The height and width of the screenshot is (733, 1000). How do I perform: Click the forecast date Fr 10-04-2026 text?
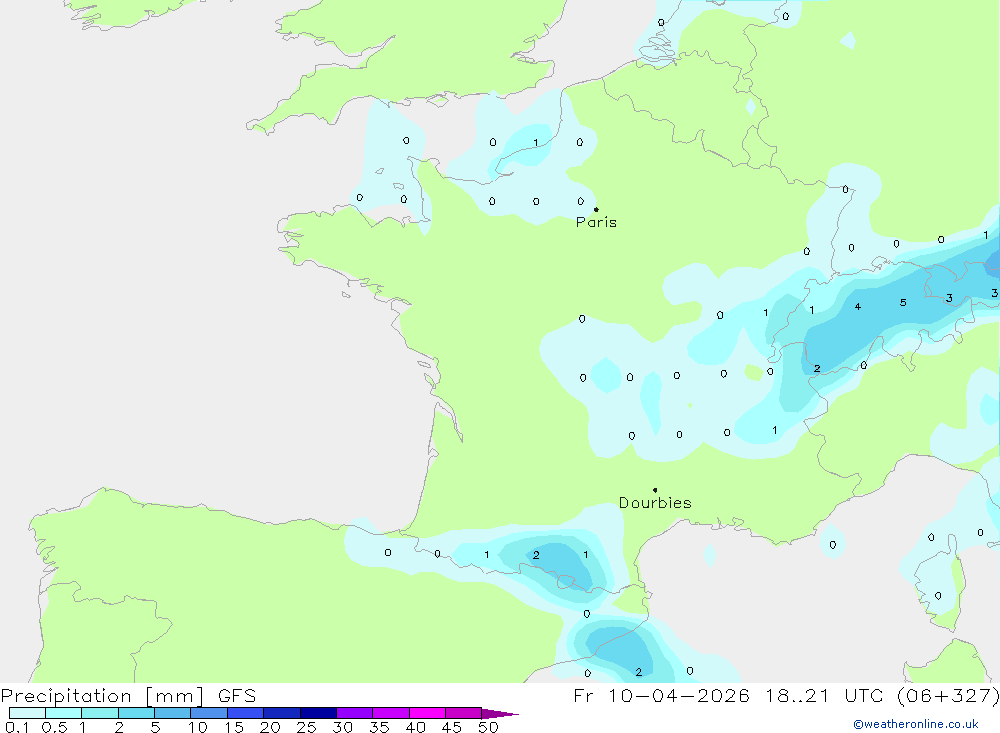661,695
